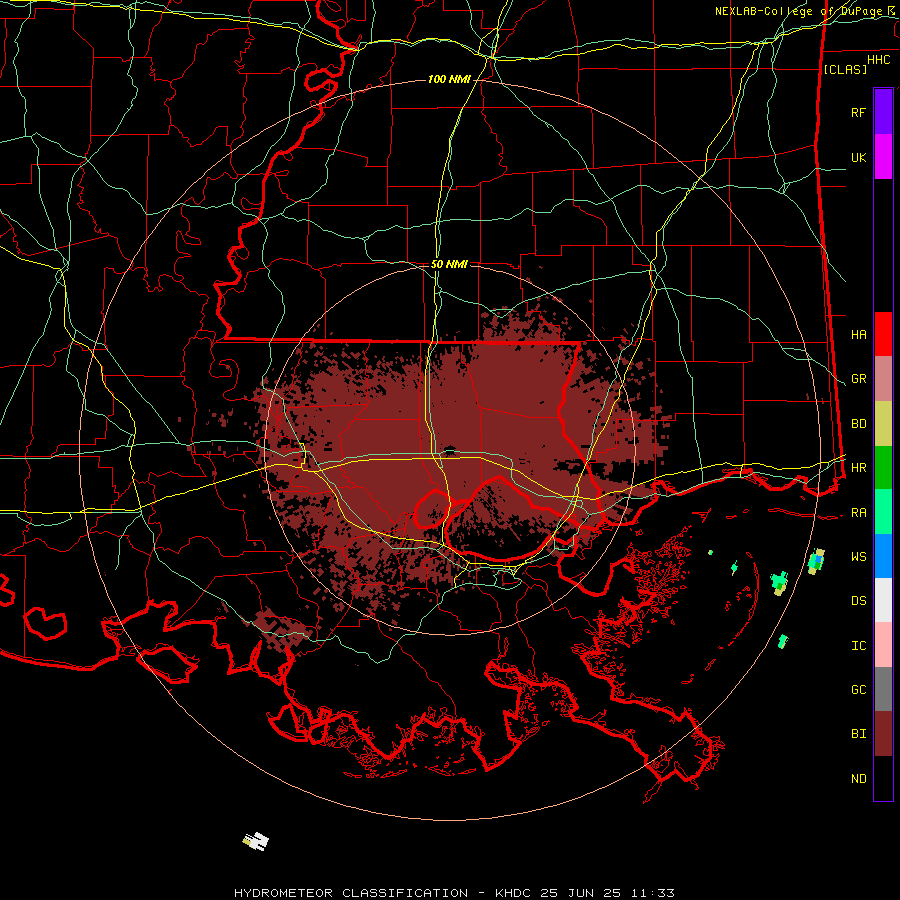Click the DS white legend swatch
Viewport: 900px width, 900px height.
[x=883, y=600]
